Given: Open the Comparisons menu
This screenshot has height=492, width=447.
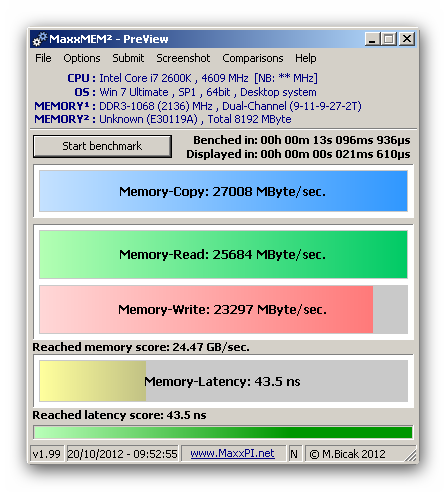Looking at the screenshot, I should click(253, 58).
